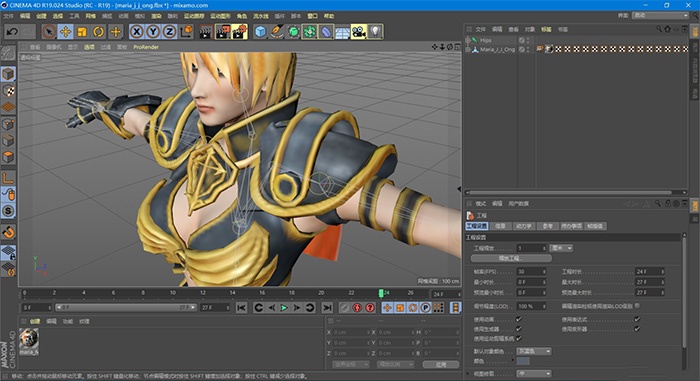The image size is (700, 381).
Task: Uncheck the second right-column checkbox under LOD
Action: (x=637, y=329)
